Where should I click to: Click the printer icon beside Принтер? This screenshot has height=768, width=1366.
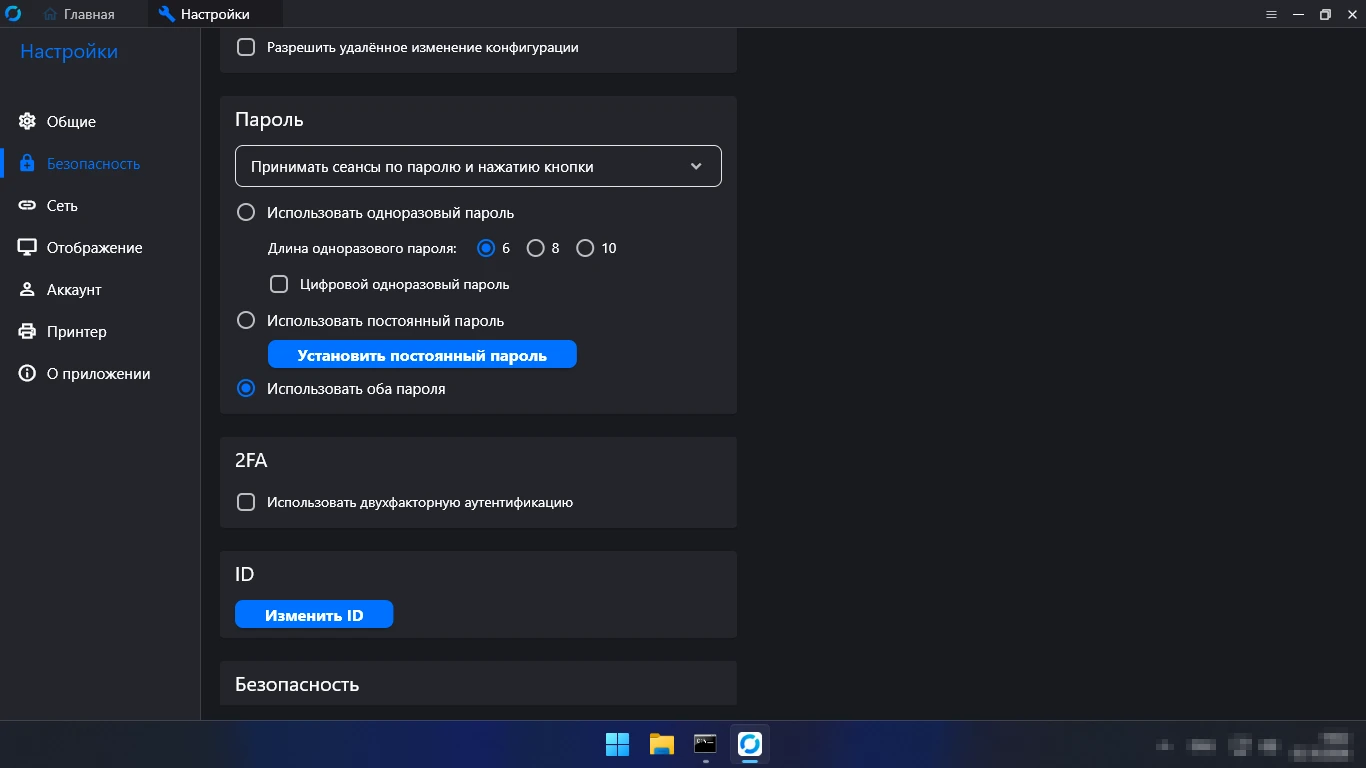pyautogui.click(x=28, y=332)
